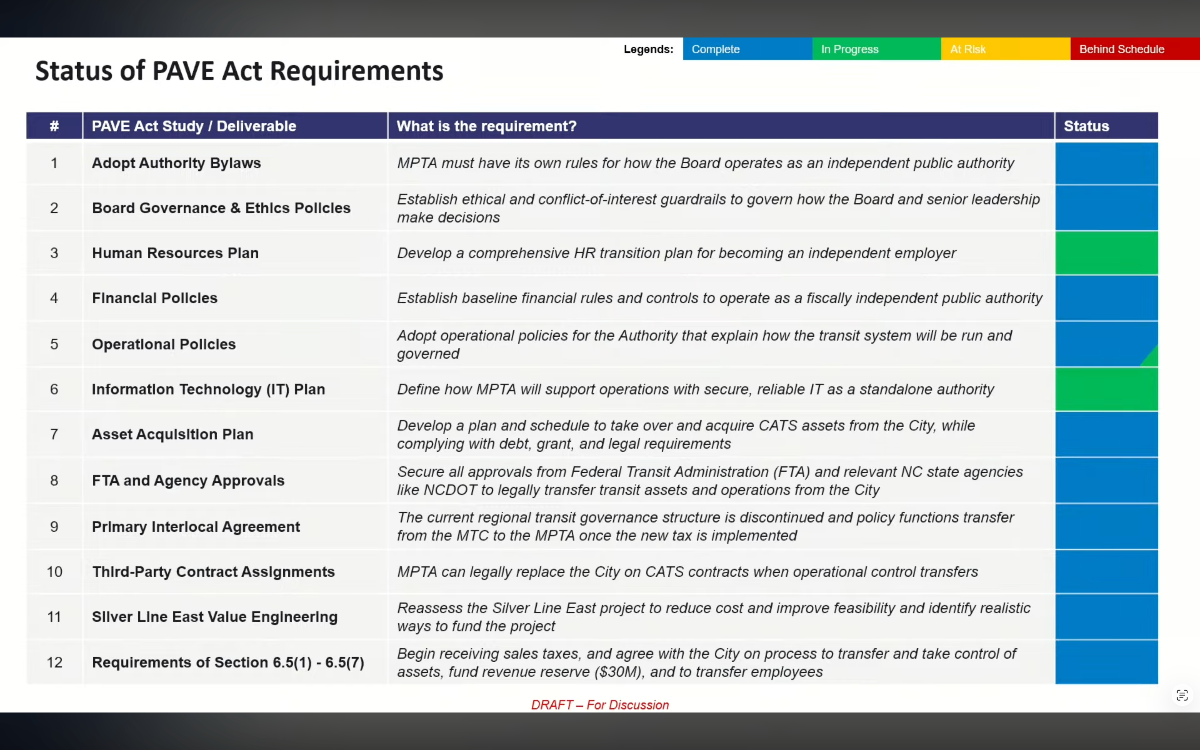Click the requirement starting 'Adopt operational policies'
The image size is (1200, 750).
tap(704, 344)
